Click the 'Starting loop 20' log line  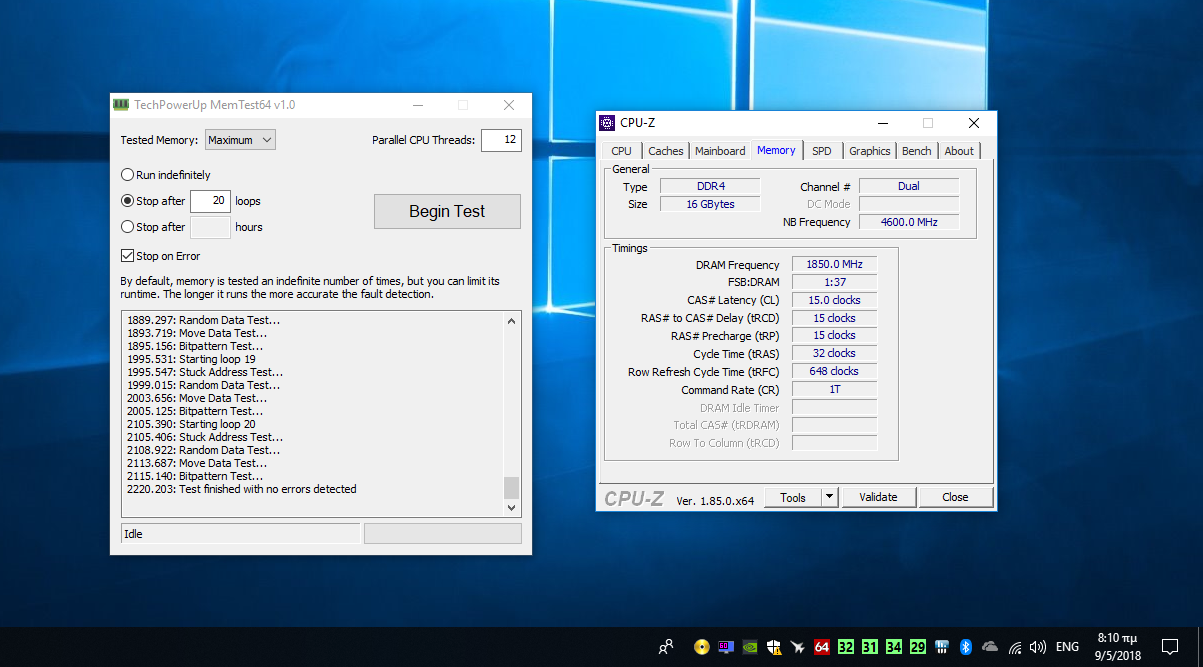coord(191,424)
